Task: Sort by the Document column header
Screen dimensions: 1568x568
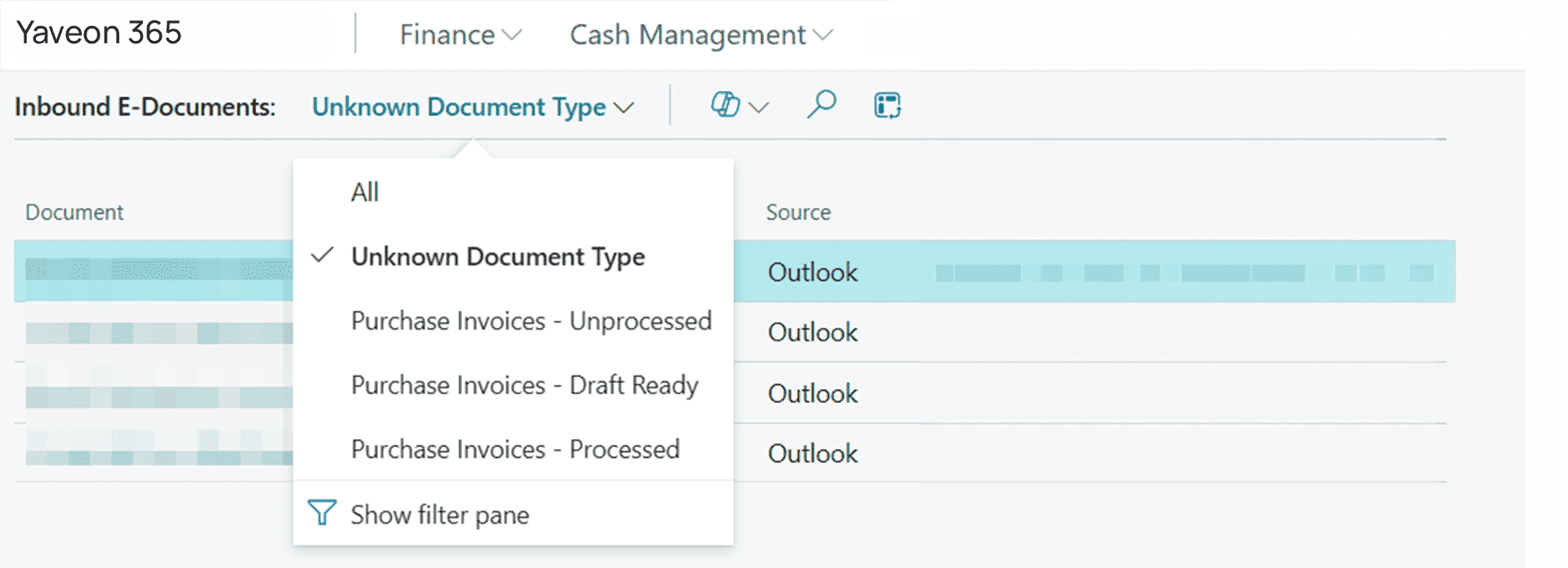Action: (74, 212)
